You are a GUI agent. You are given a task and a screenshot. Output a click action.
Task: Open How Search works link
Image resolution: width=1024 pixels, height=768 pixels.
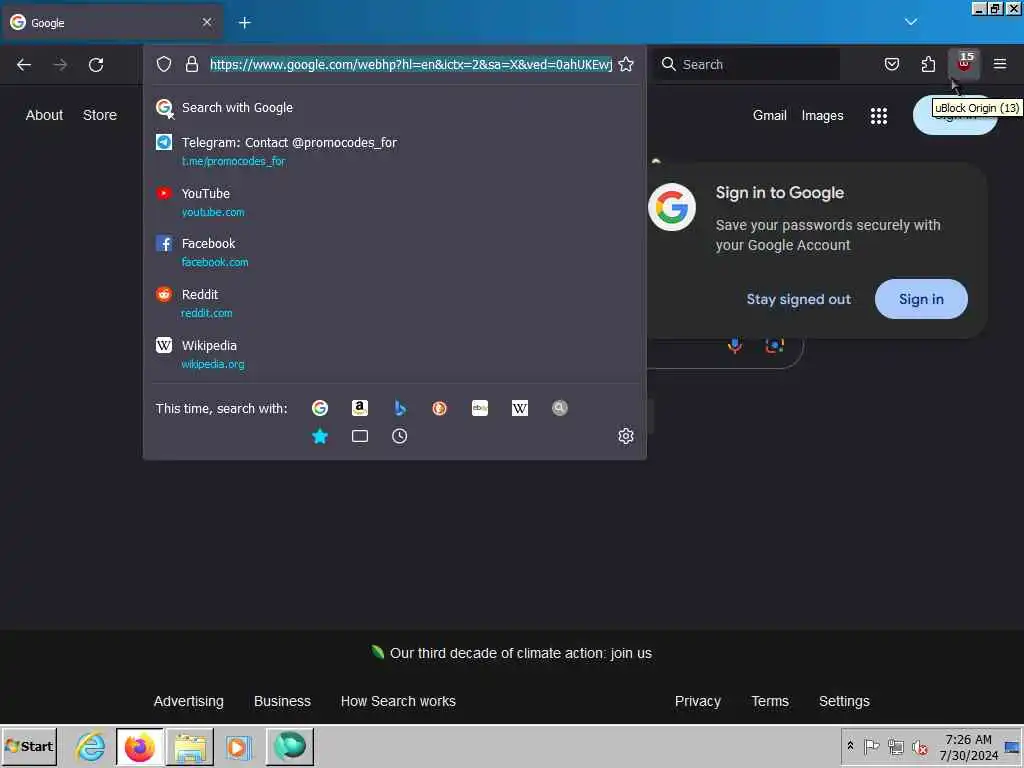coord(398,701)
